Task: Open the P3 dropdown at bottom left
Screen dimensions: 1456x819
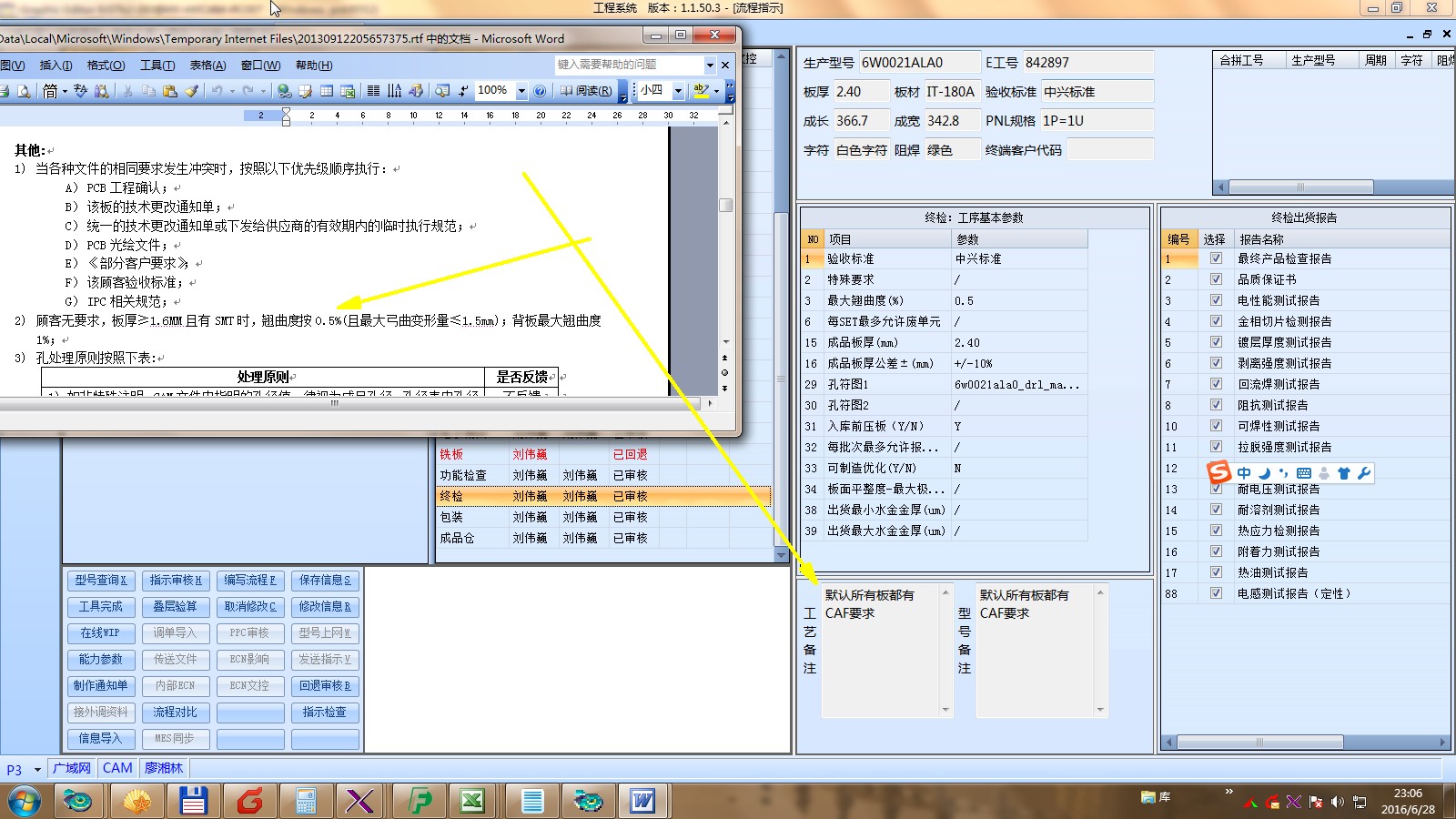Action: (x=37, y=770)
